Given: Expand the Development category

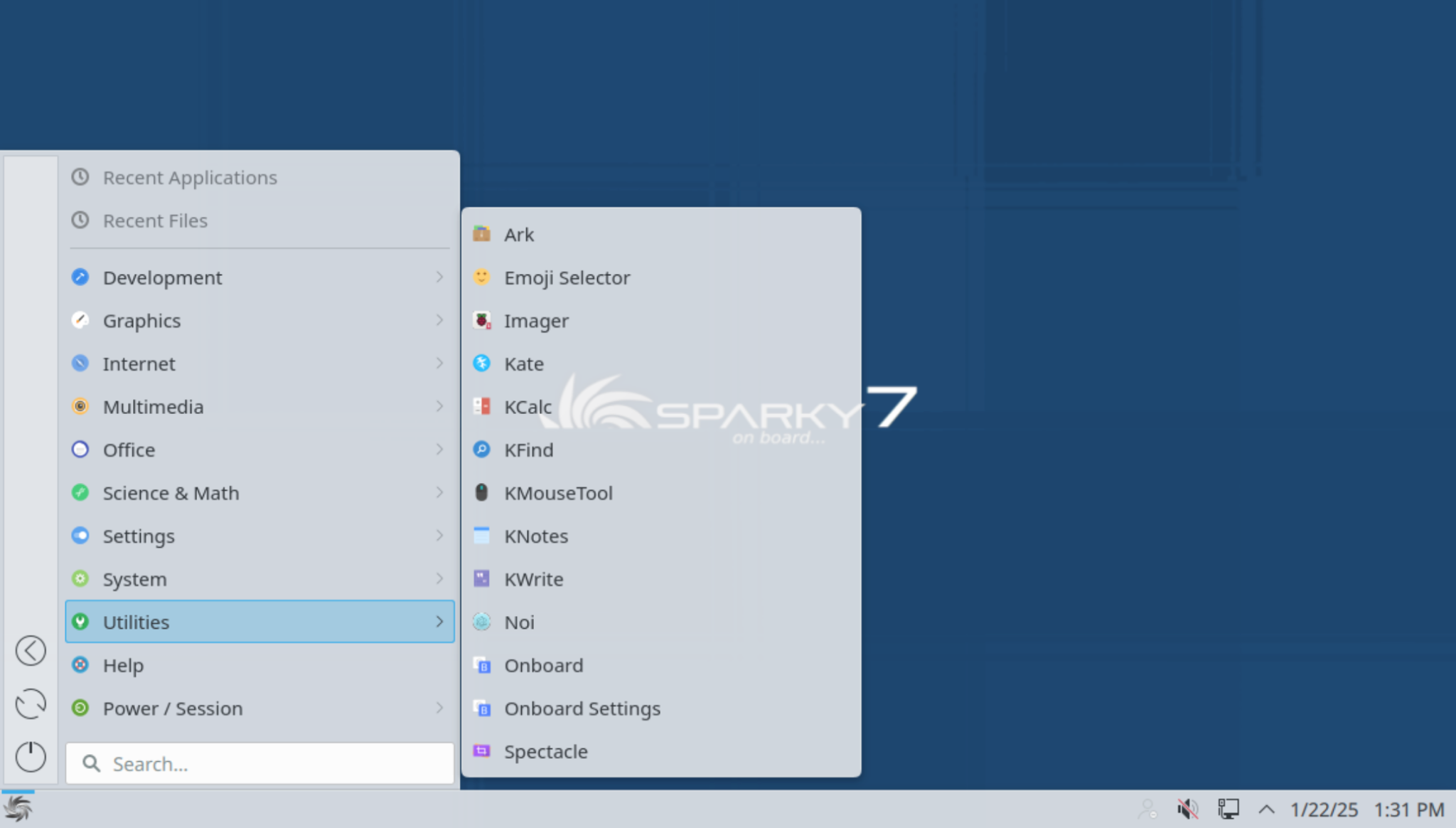Looking at the screenshot, I should [163, 277].
